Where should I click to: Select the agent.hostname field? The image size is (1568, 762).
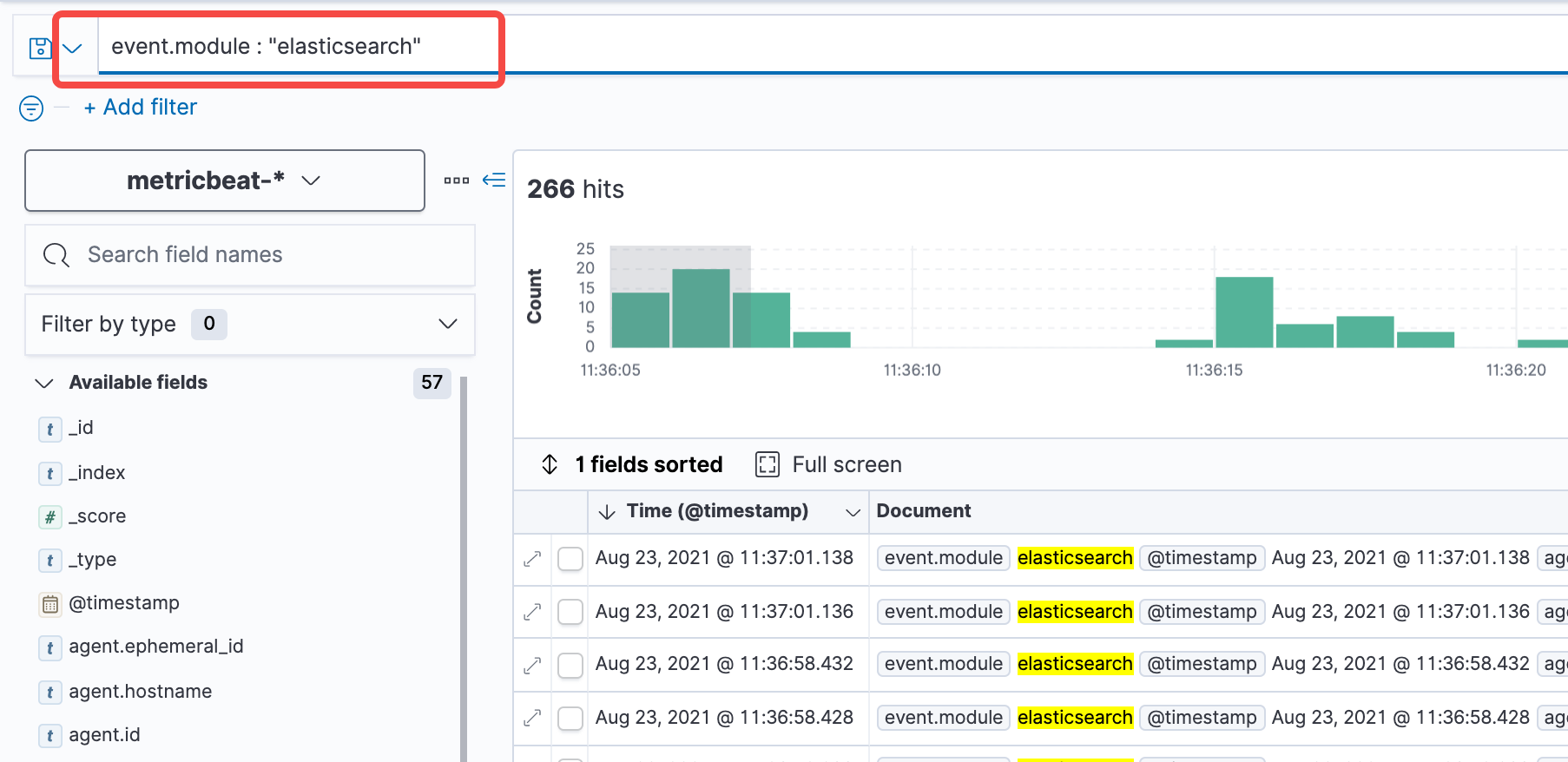(141, 692)
